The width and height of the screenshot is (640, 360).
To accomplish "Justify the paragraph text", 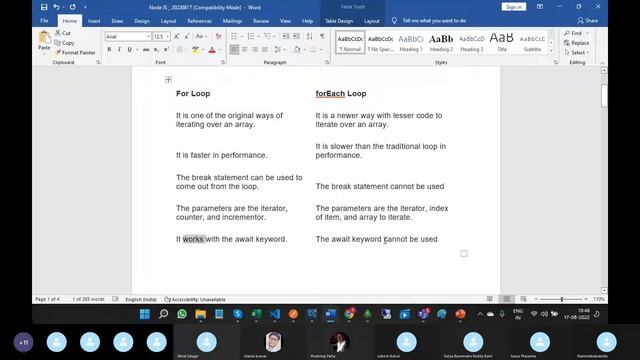I will [265, 49].
